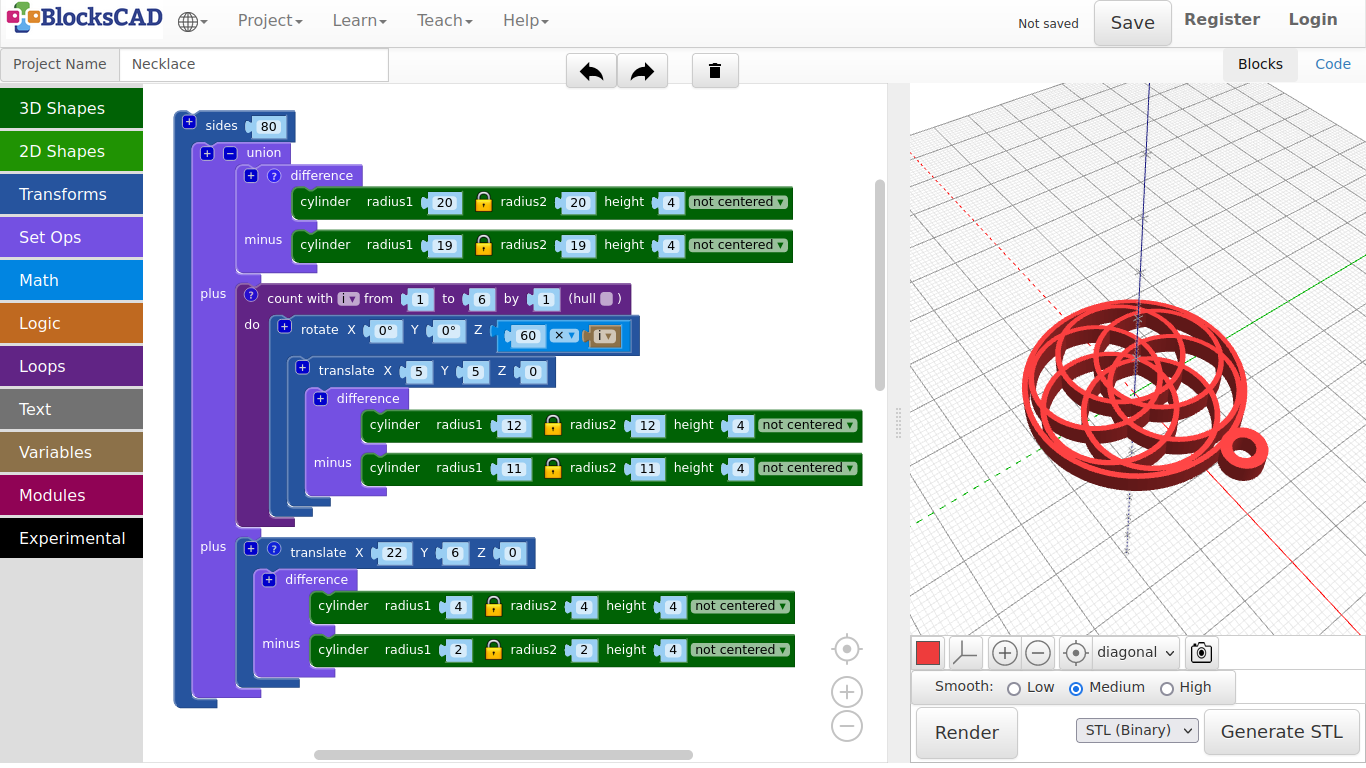The image size is (1366, 768).
Task: Select High smoothness option
Action: [x=1166, y=688]
